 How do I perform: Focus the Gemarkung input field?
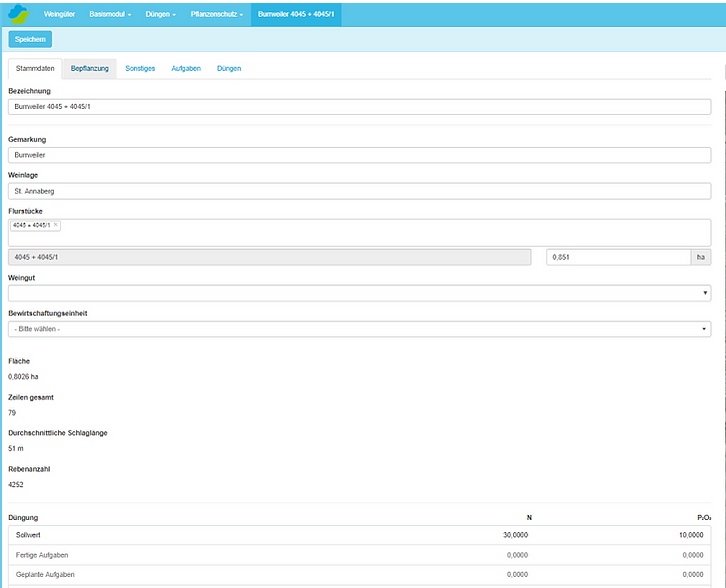point(359,156)
